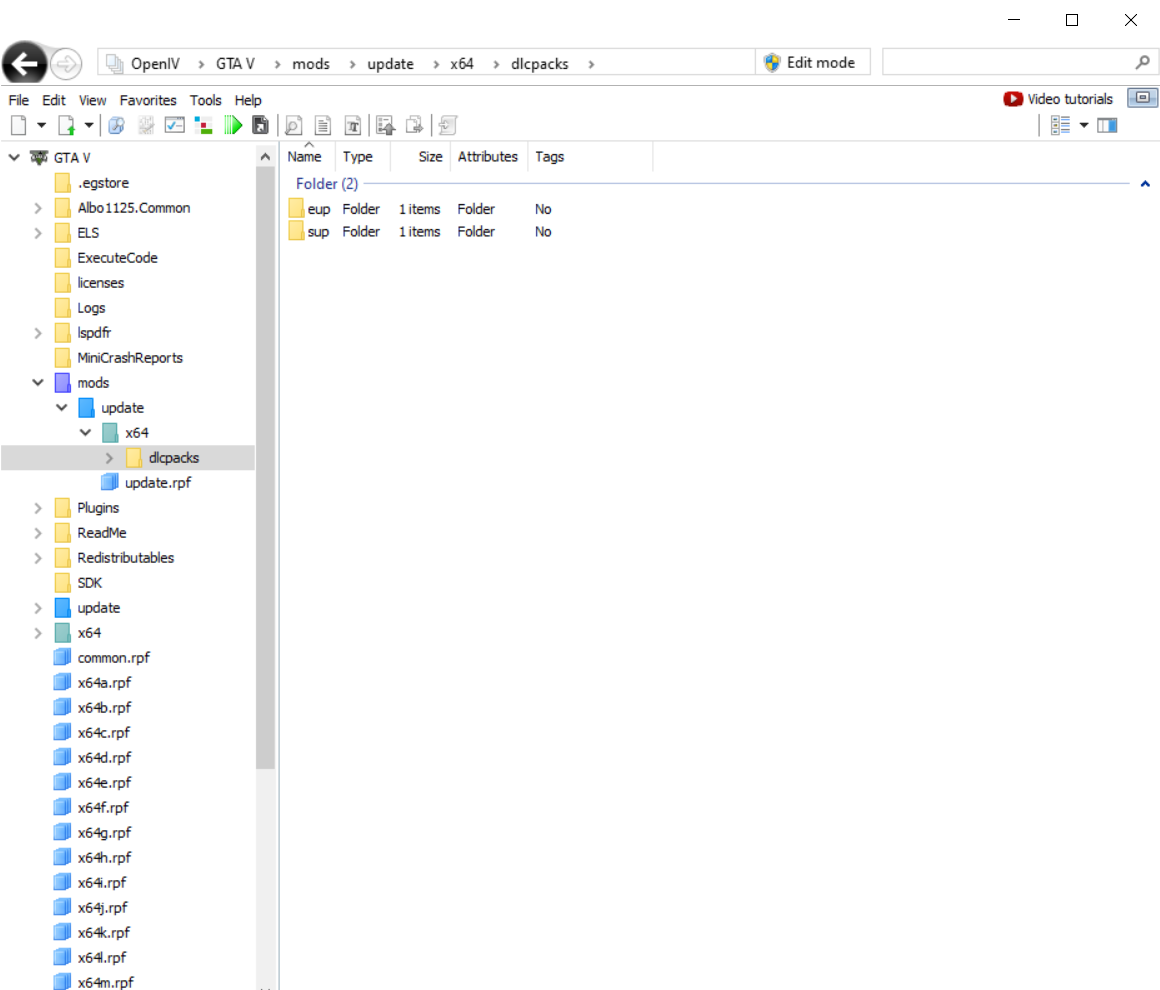Click the page with magnifier icon

294,125
